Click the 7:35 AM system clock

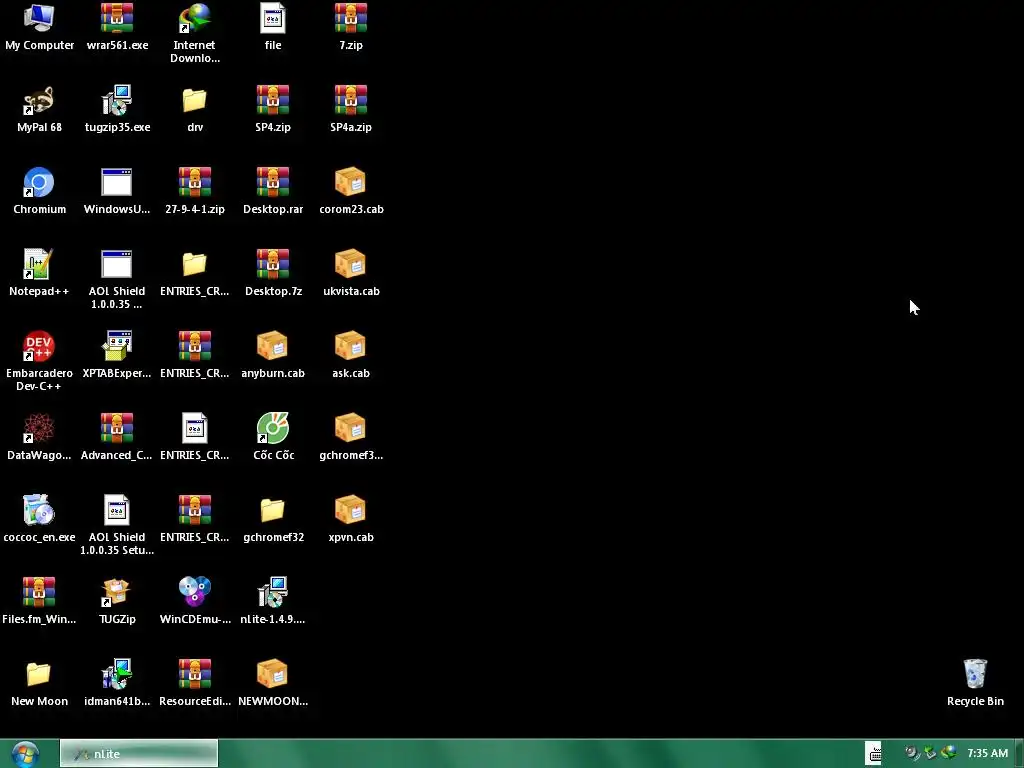[987, 753]
